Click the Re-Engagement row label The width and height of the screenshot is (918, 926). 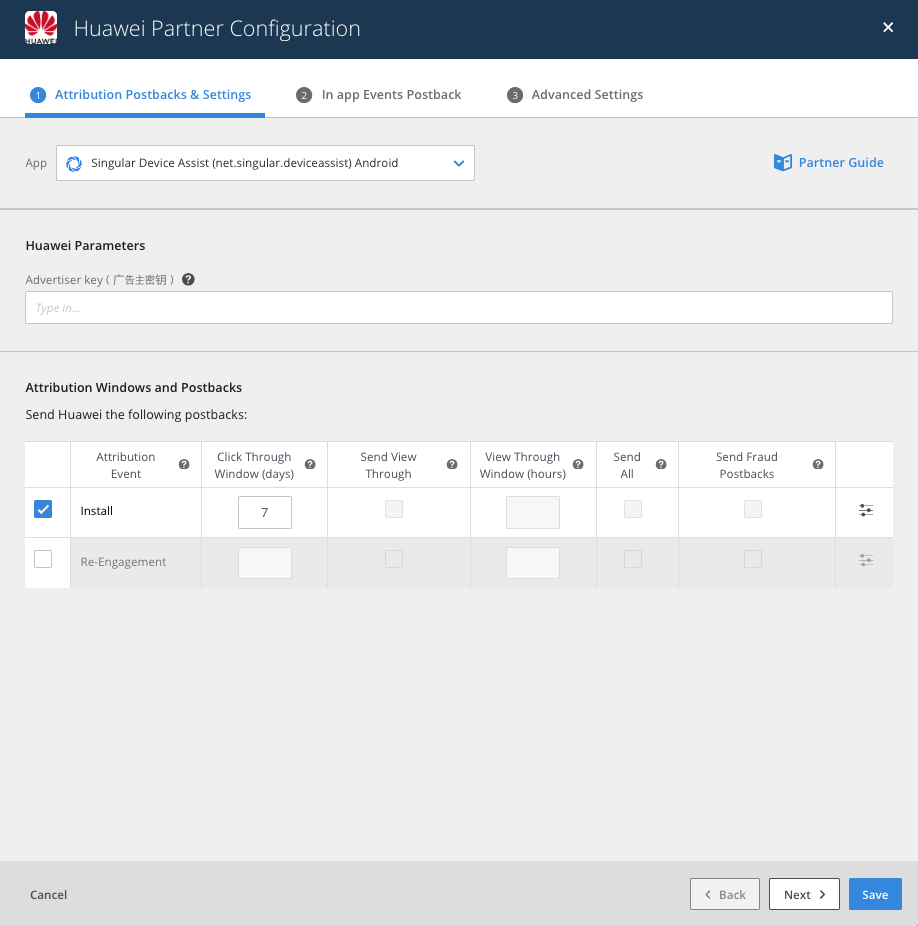pos(123,562)
